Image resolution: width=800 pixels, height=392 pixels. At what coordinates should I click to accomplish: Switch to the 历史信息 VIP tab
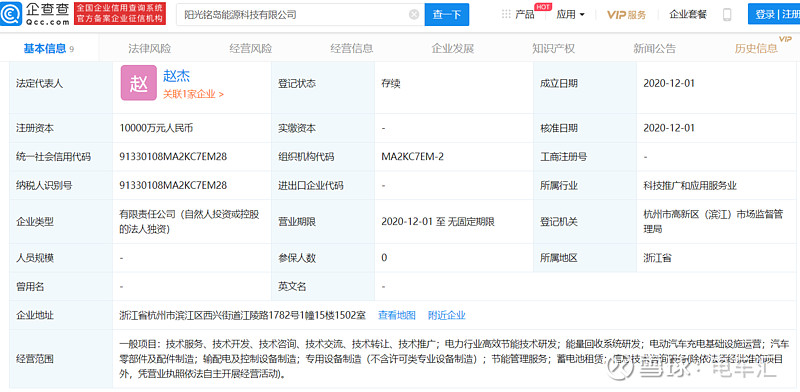[x=757, y=48]
